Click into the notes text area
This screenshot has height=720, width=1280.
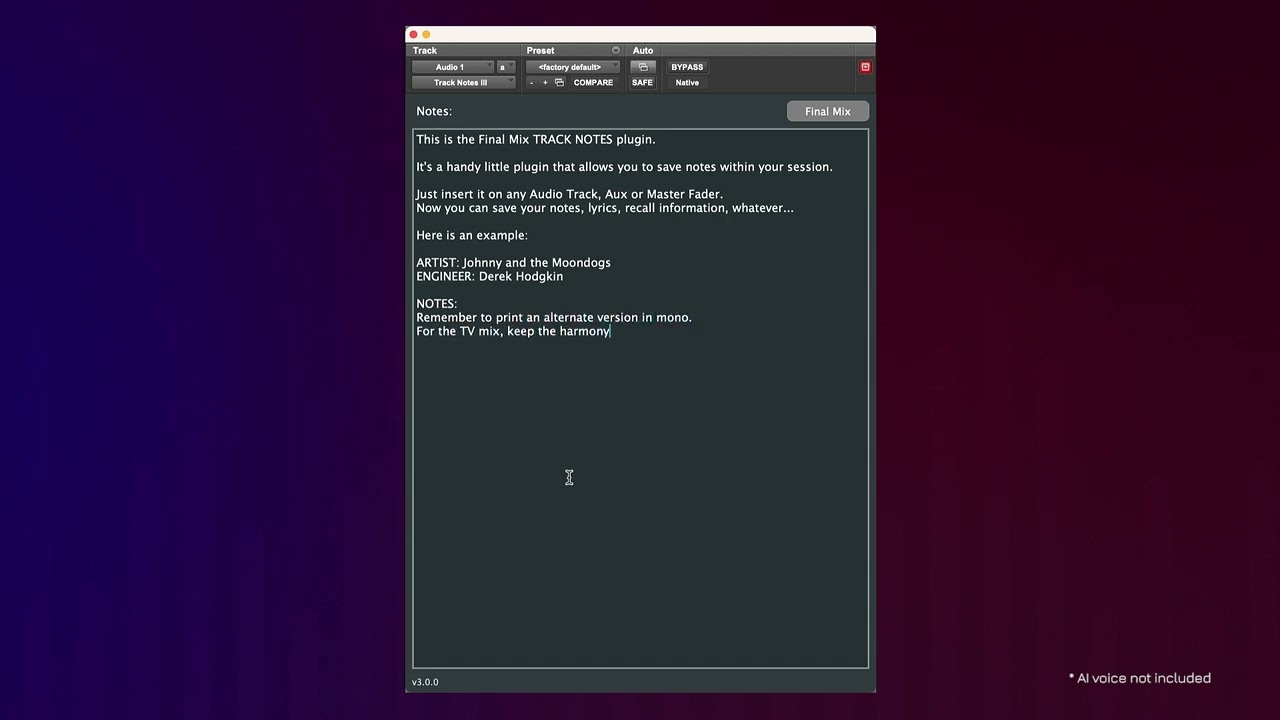[x=641, y=398]
